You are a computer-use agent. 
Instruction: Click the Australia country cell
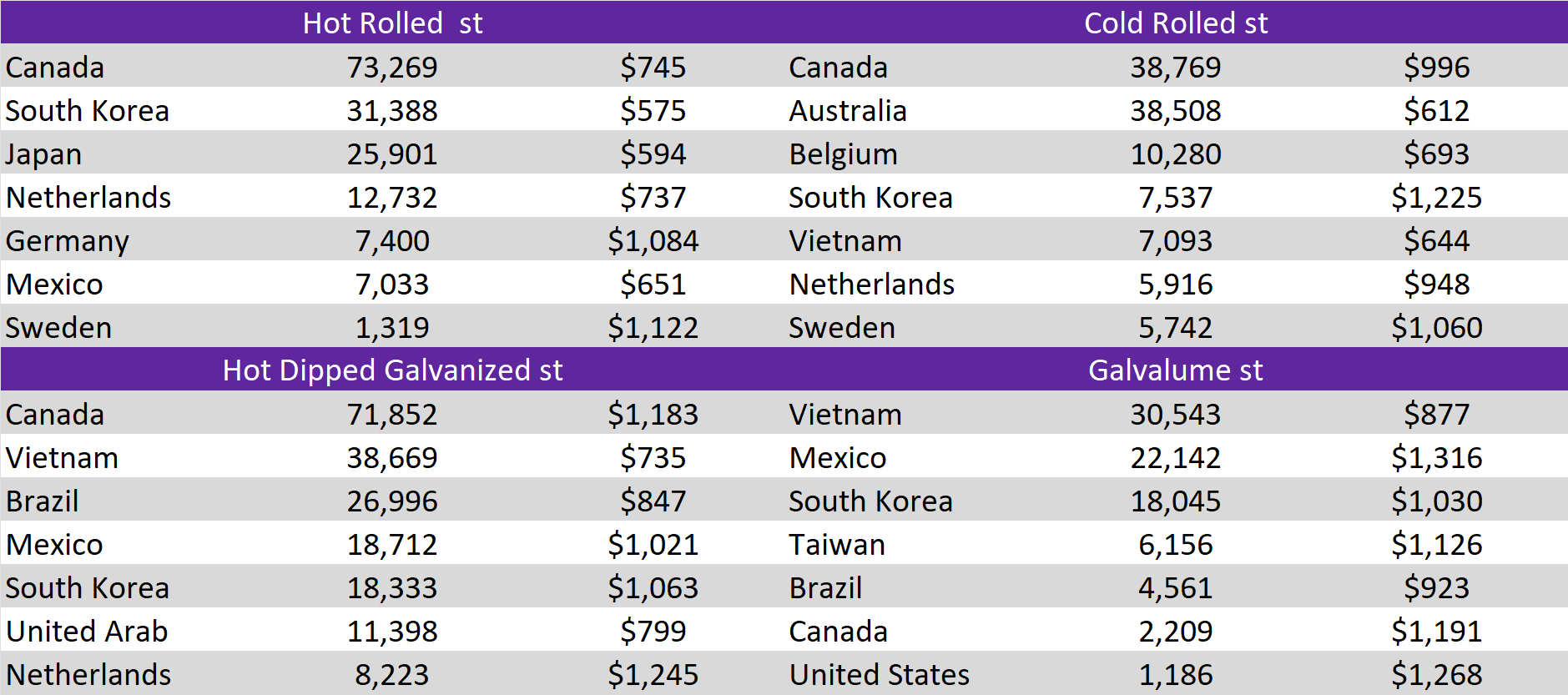tap(848, 111)
